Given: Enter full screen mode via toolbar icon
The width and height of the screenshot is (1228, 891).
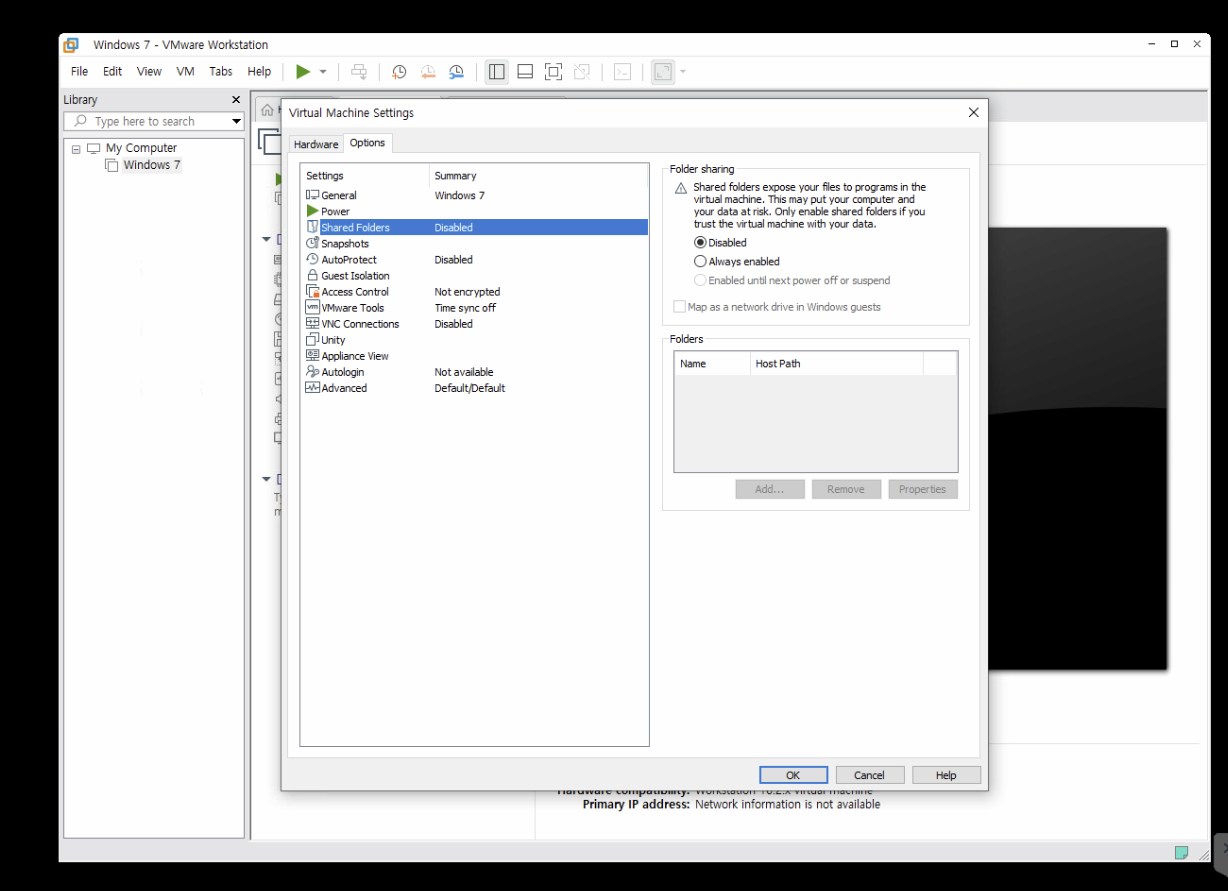Looking at the screenshot, I should click(553, 72).
